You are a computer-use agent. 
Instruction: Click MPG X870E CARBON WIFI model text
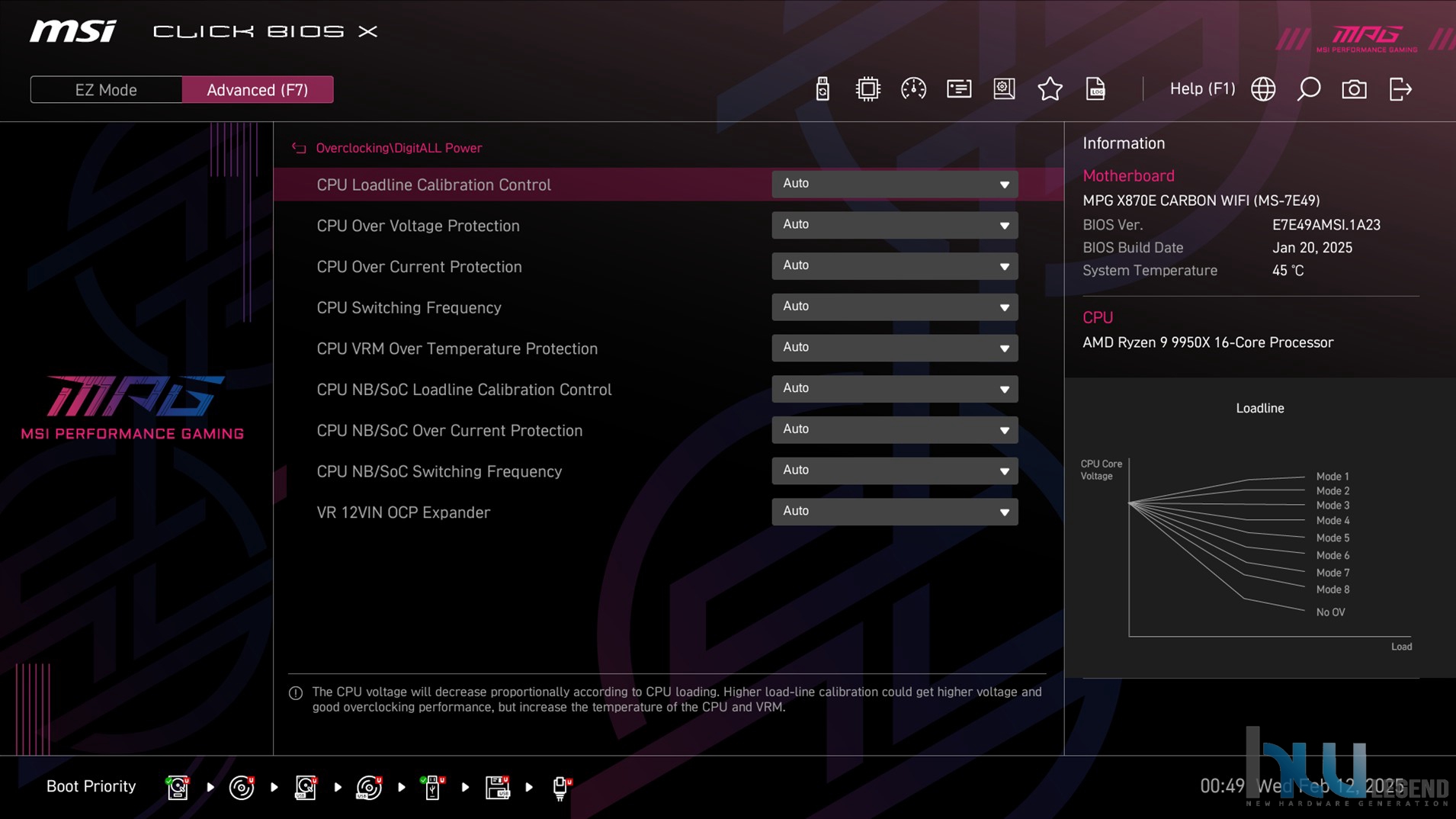1201,201
